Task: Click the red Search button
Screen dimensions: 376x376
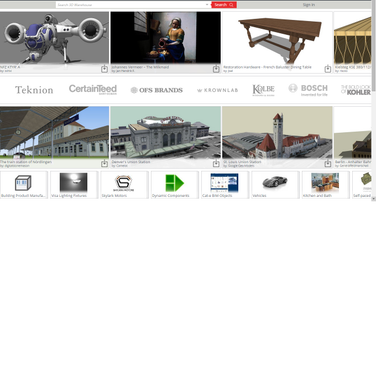Action: 224,5
